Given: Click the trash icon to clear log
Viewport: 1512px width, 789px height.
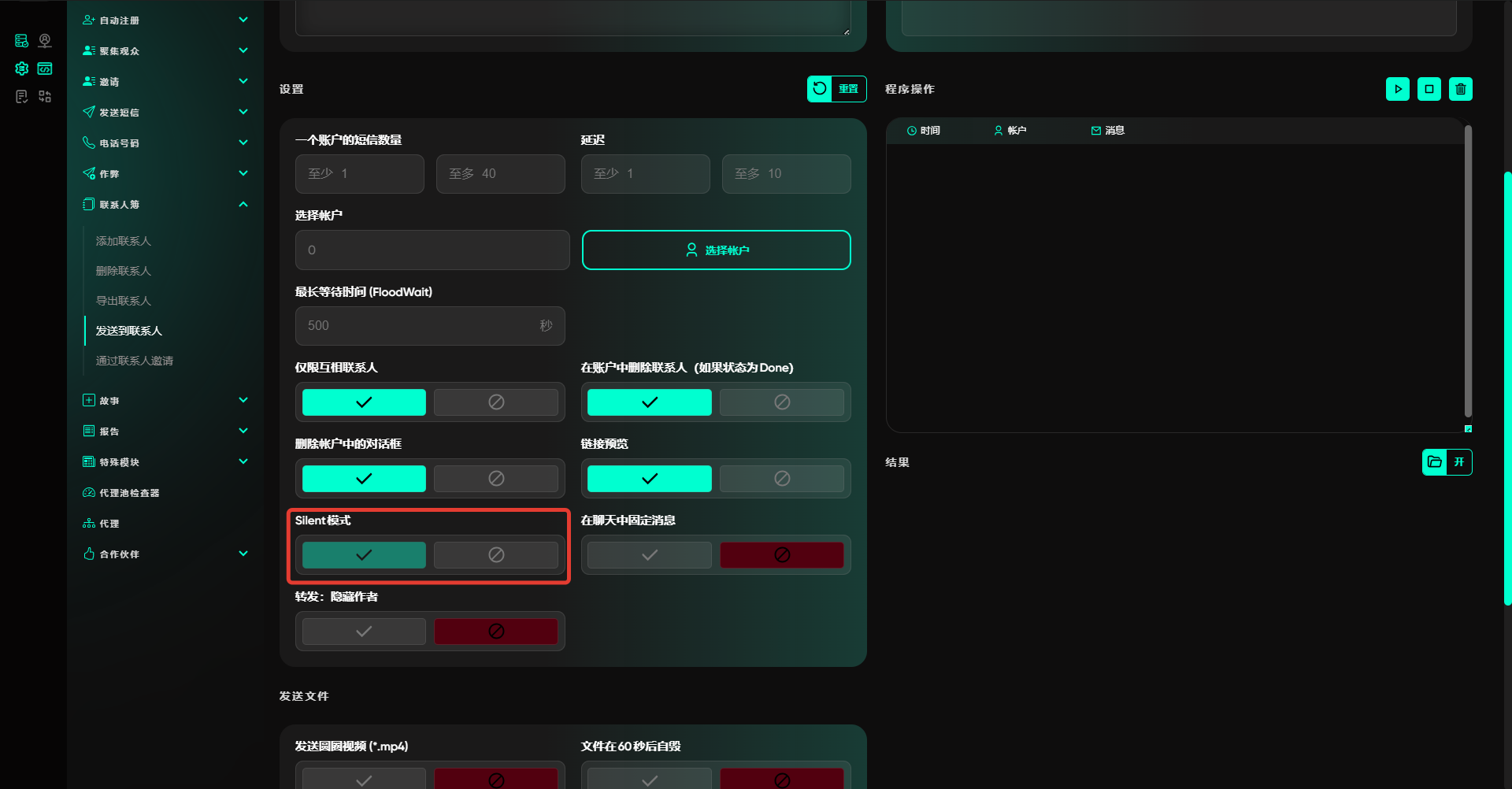Looking at the screenshot, I should [x=1460, y=89].
